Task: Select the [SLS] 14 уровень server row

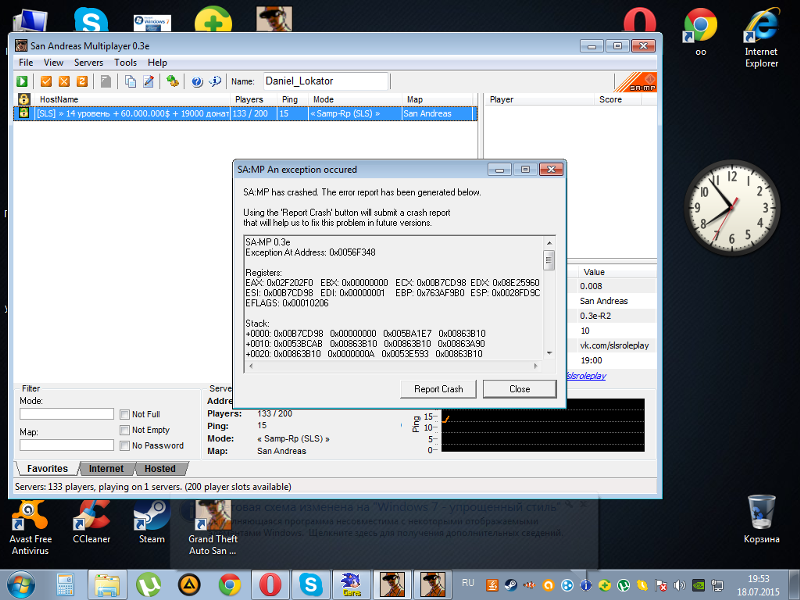Action: click(x=245, y=113)
